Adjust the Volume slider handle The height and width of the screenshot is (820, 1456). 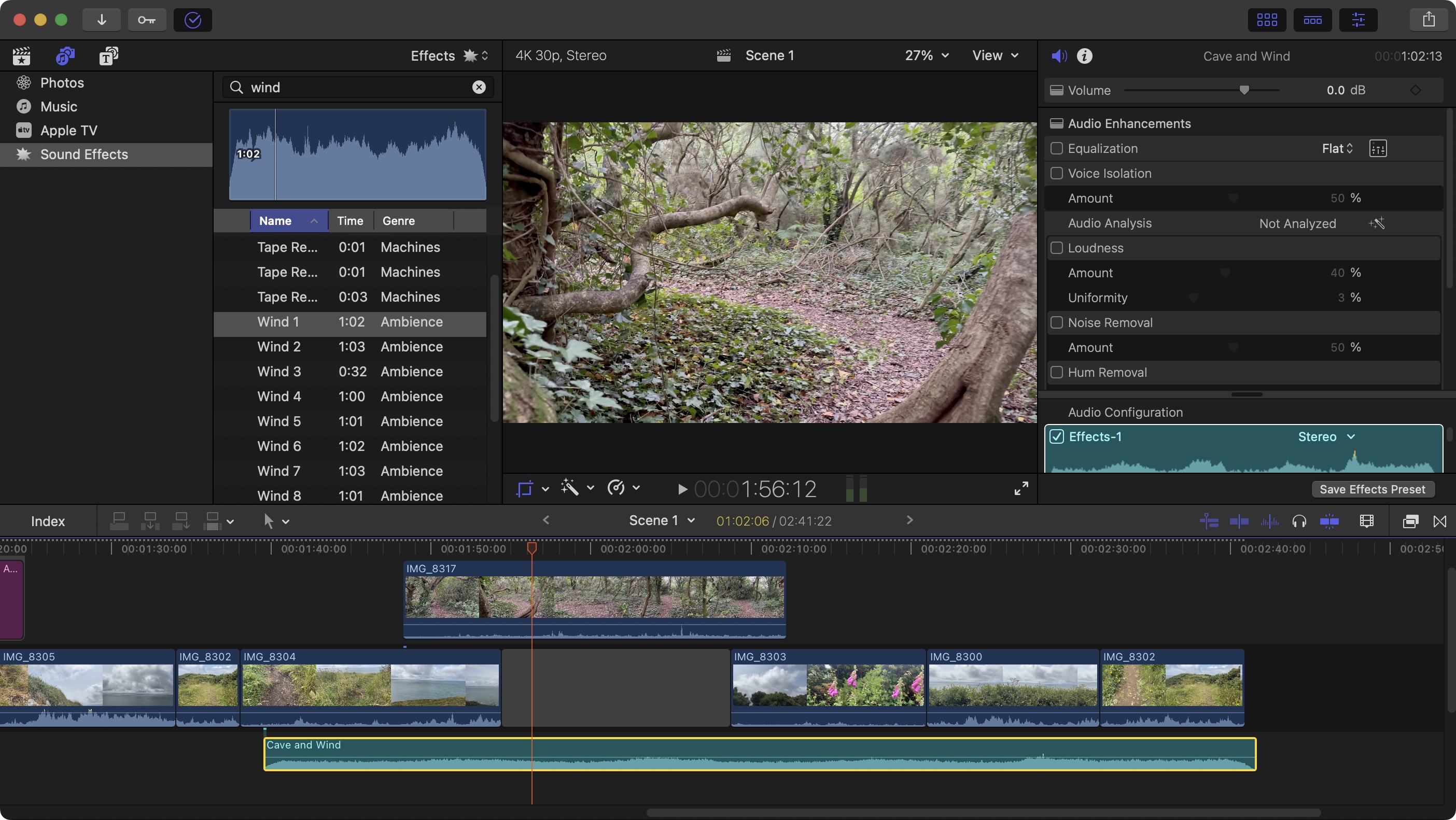point(1244,90)
